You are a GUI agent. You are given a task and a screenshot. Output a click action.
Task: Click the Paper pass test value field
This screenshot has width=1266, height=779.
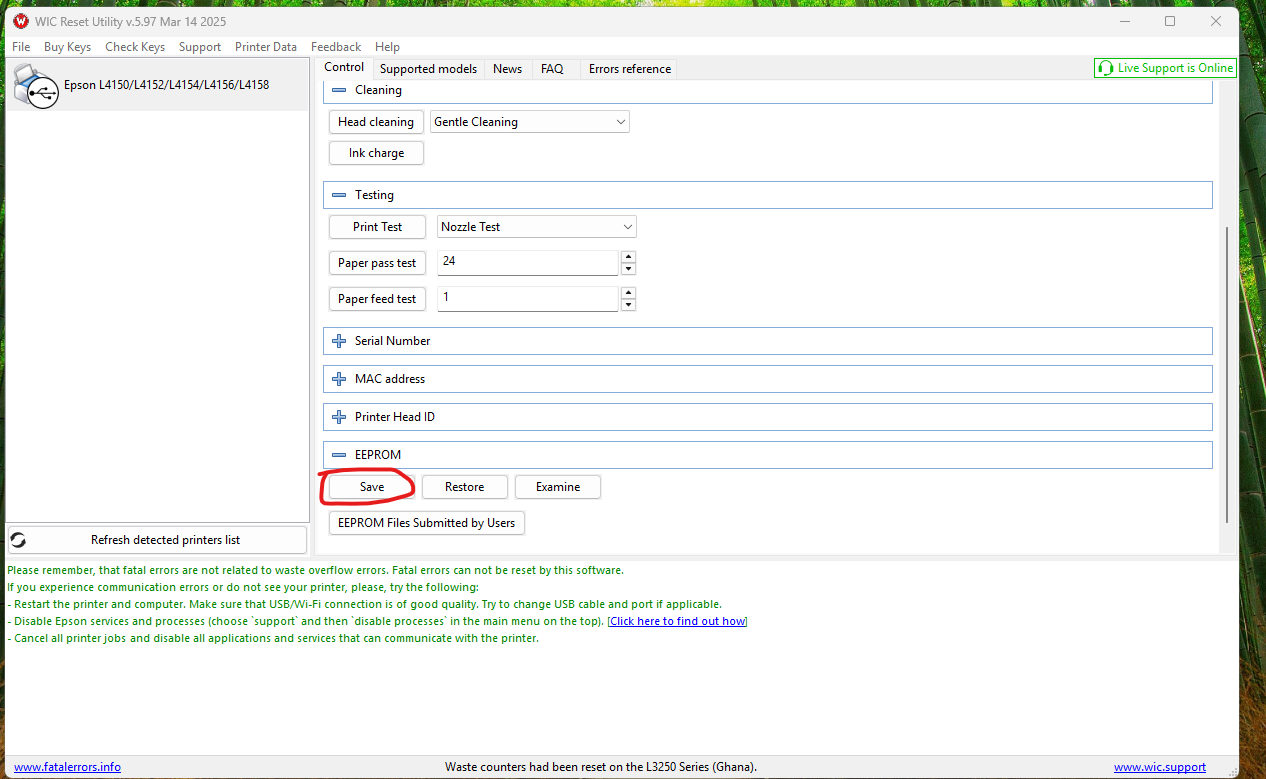coord(528,263)
